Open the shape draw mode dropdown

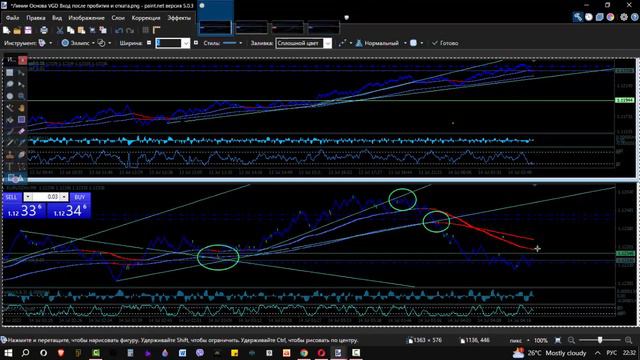104,43
